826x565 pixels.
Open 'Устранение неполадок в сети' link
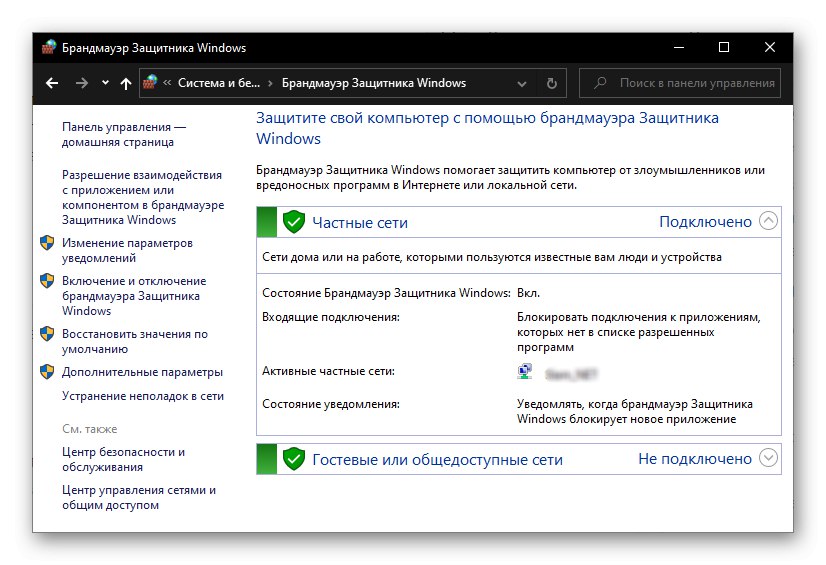point(143,395)
